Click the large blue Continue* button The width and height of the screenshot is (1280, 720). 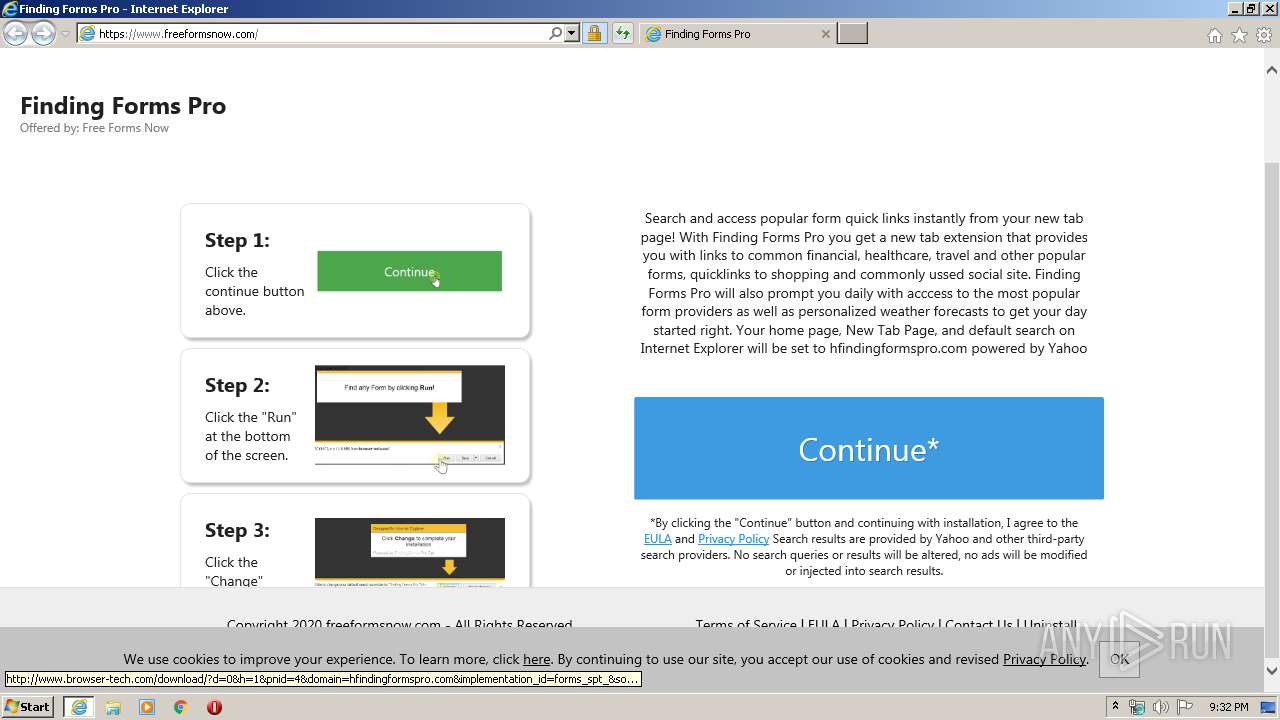[868, 448]
